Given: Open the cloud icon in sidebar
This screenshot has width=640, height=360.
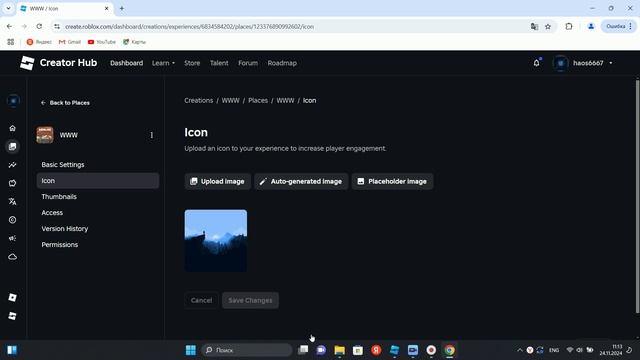Looking at the screenshot, I should tap(13, 257).
